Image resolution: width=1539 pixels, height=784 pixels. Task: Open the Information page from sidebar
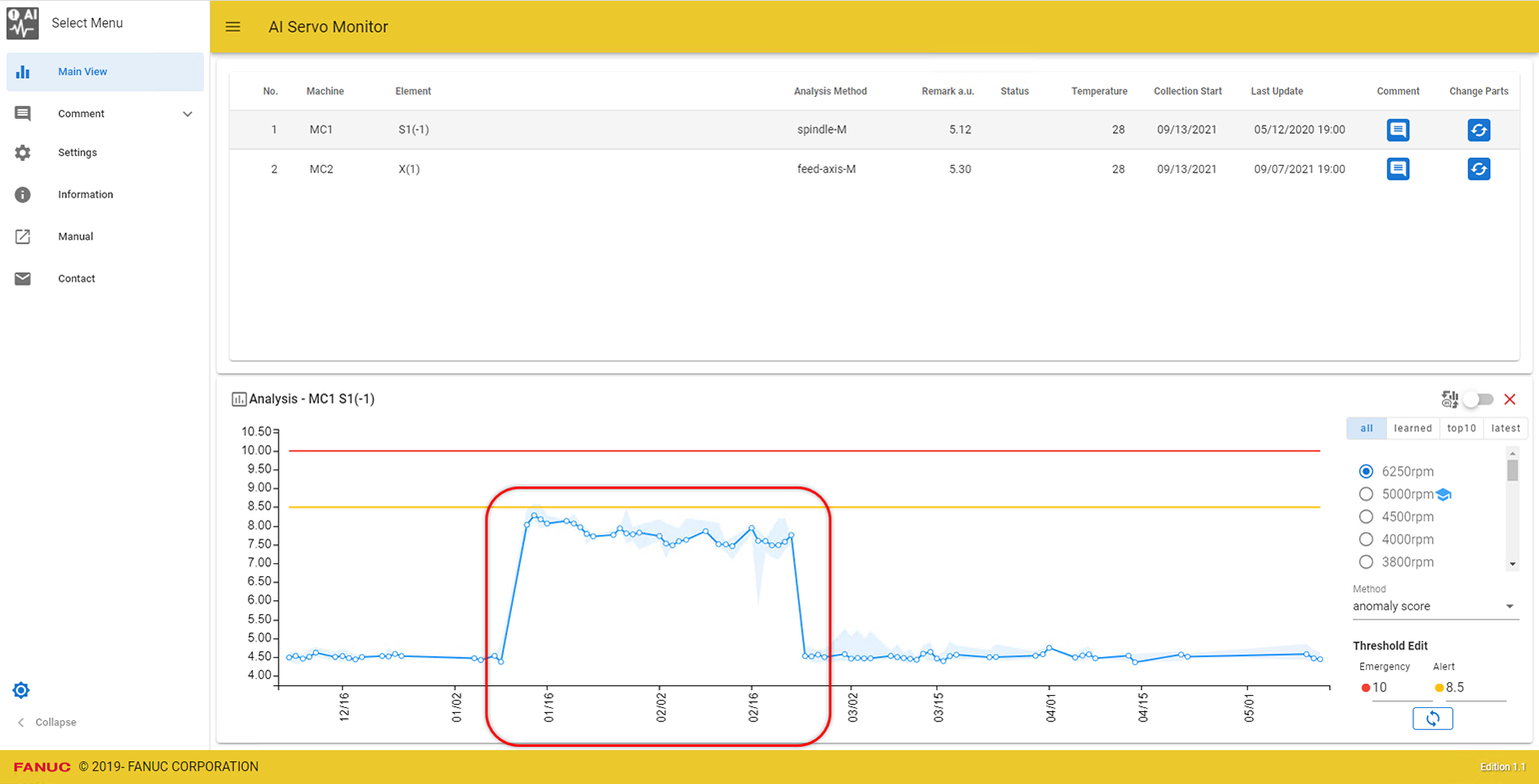(x=85, y=194)
